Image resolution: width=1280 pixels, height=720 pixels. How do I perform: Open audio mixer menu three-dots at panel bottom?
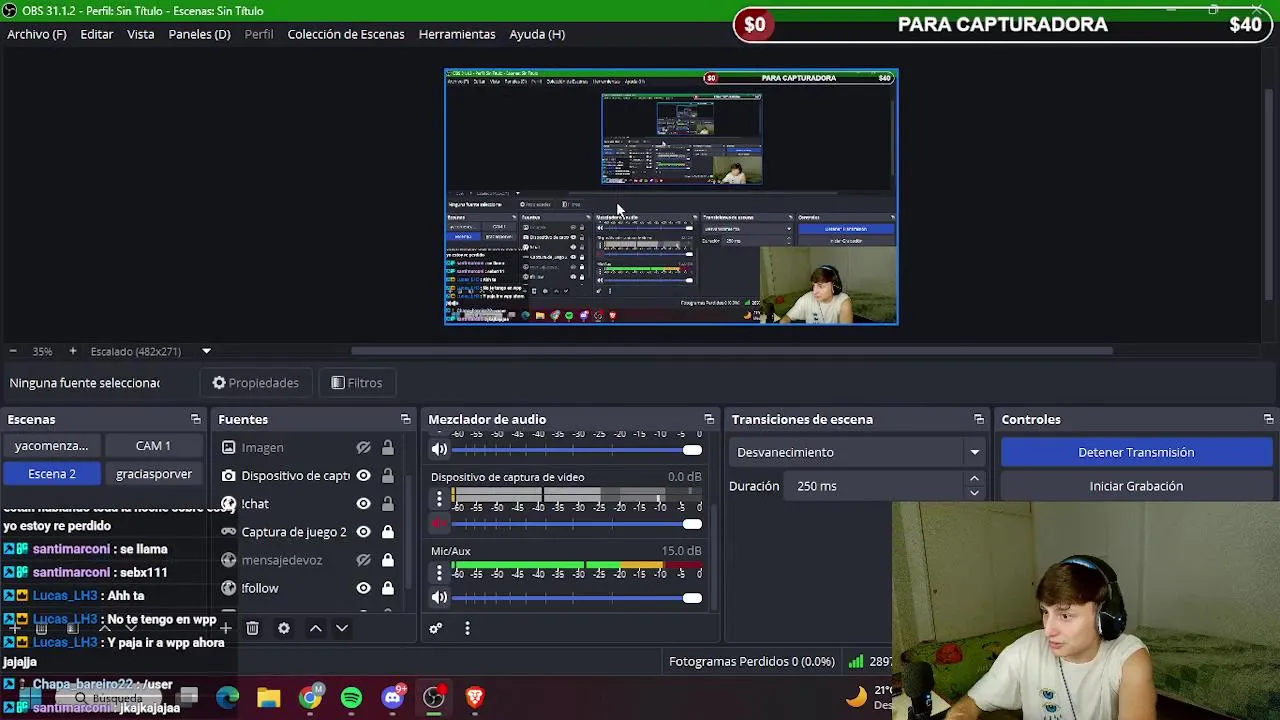(x=467, y=628)
